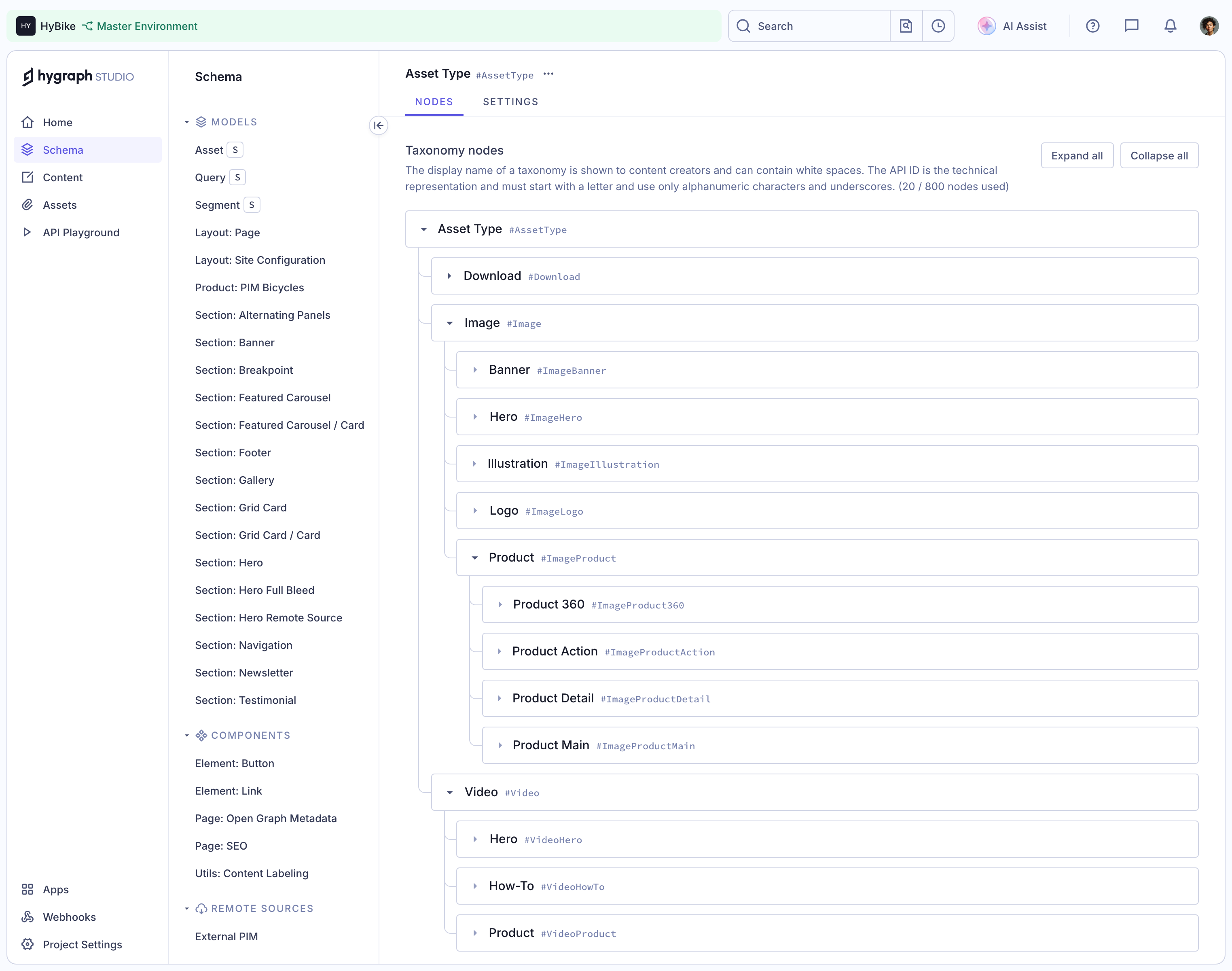1232x971 pixels.
Task: Click the history clock icon
Action: (938, 26)
